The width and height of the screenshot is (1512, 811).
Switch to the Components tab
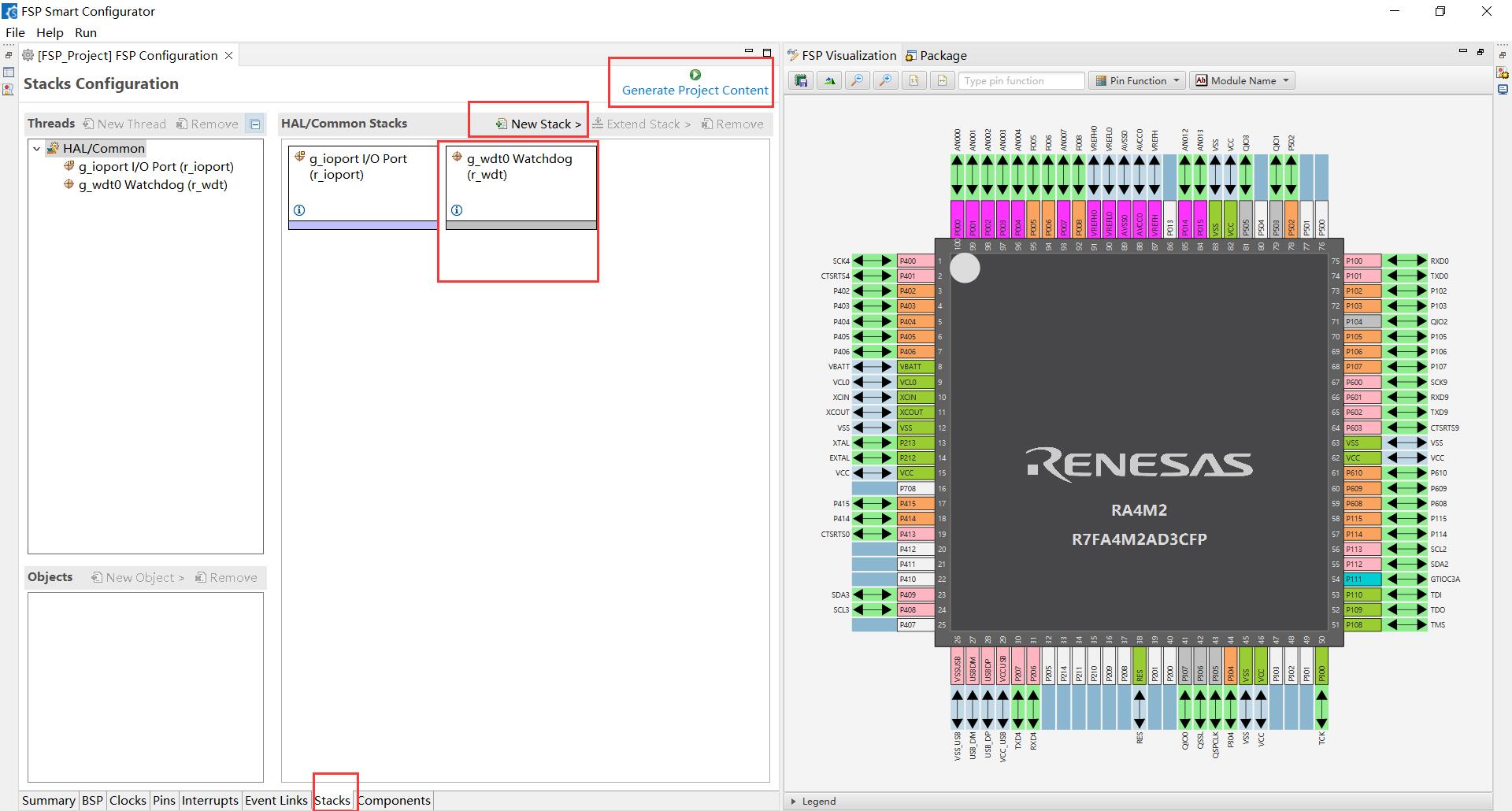394,800
